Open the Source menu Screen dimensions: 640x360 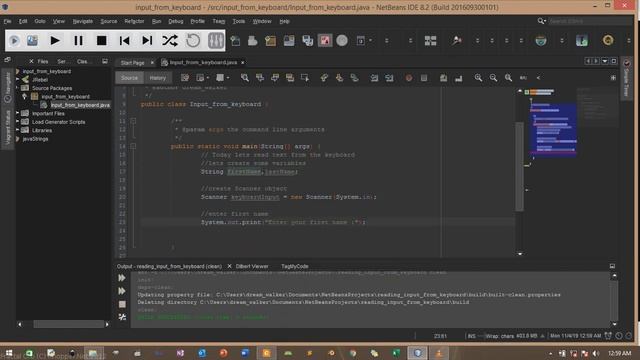pos(109,21)
